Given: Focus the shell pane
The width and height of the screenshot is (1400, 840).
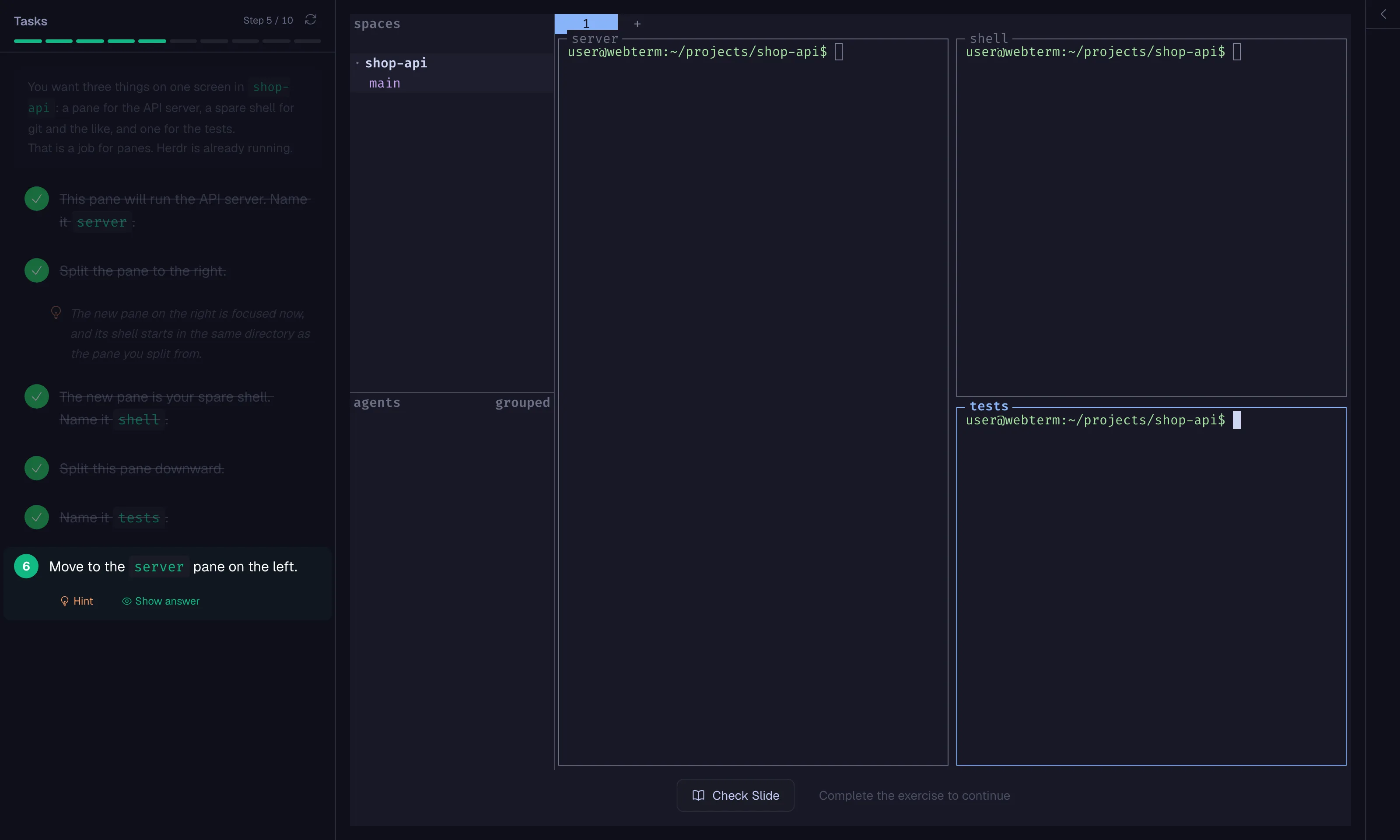Looking at the screenshot, I should [1151, 218].
